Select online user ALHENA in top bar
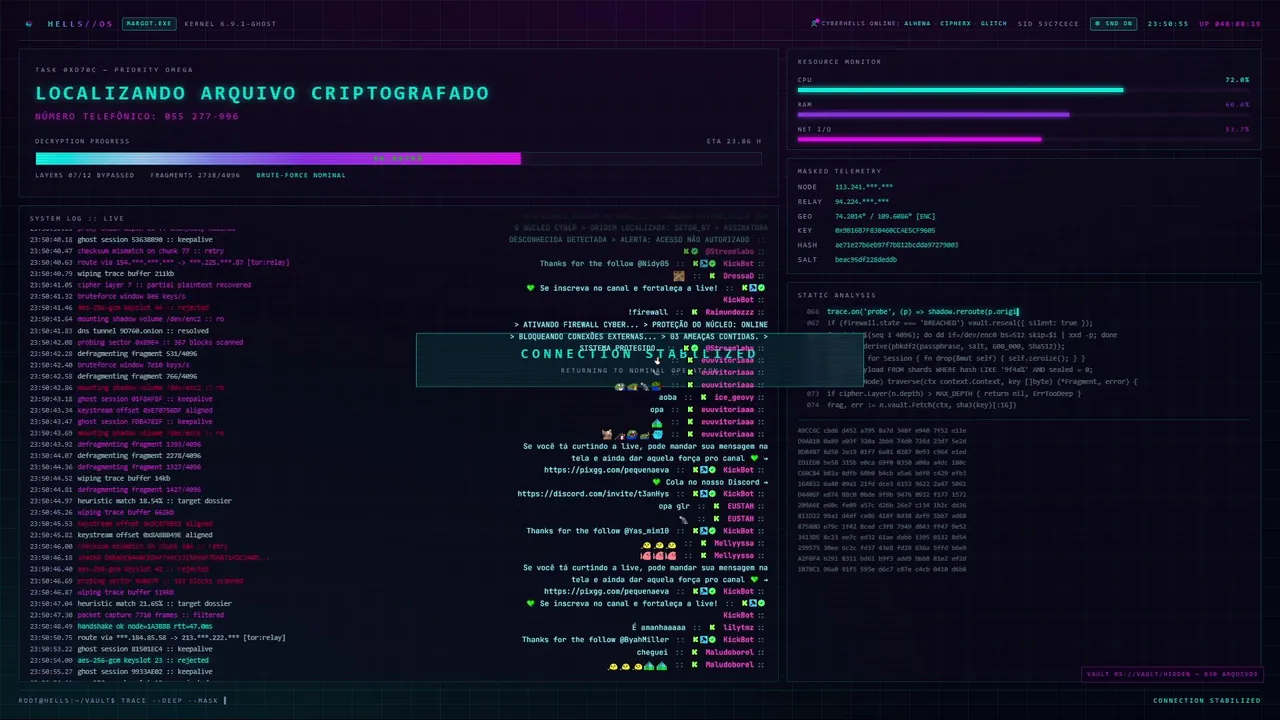This screenshot has width=1280, height=720. (917, 23)
